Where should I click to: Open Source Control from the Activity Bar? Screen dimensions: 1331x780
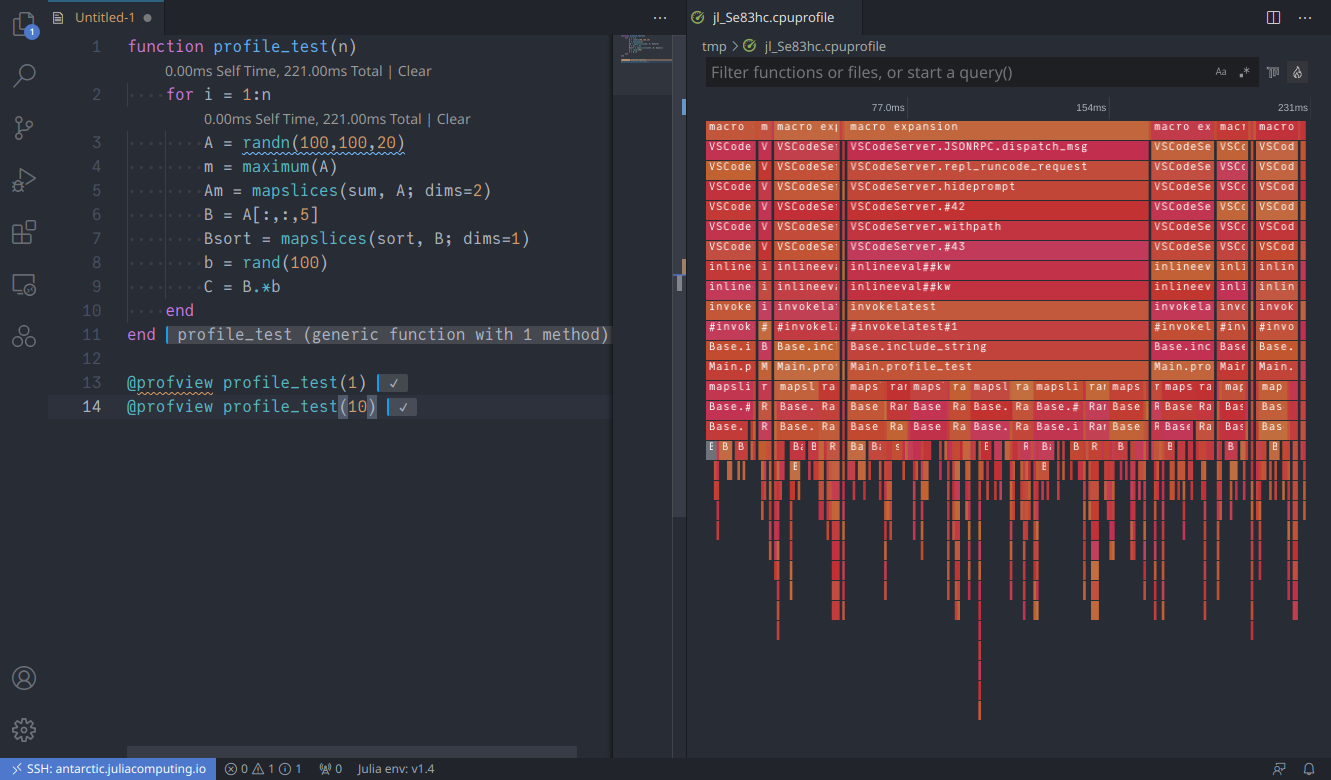coord(24,128)
